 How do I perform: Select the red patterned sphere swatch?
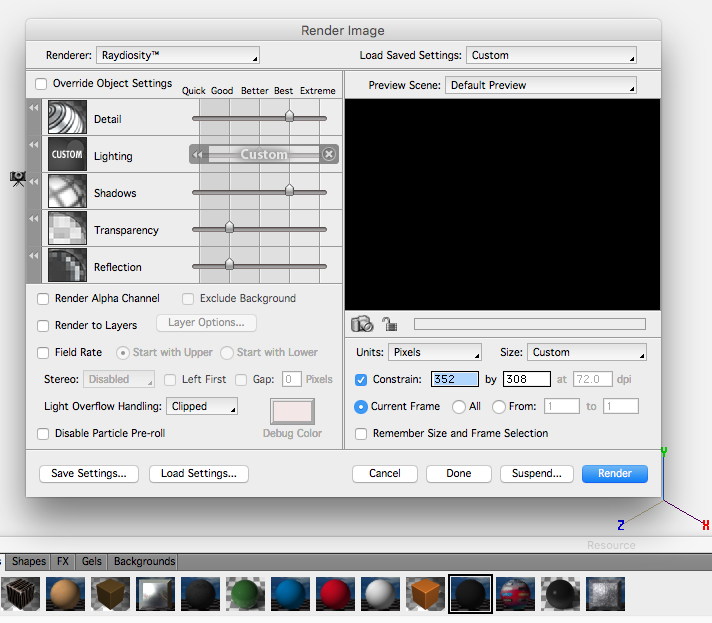[x=515, y=594]
